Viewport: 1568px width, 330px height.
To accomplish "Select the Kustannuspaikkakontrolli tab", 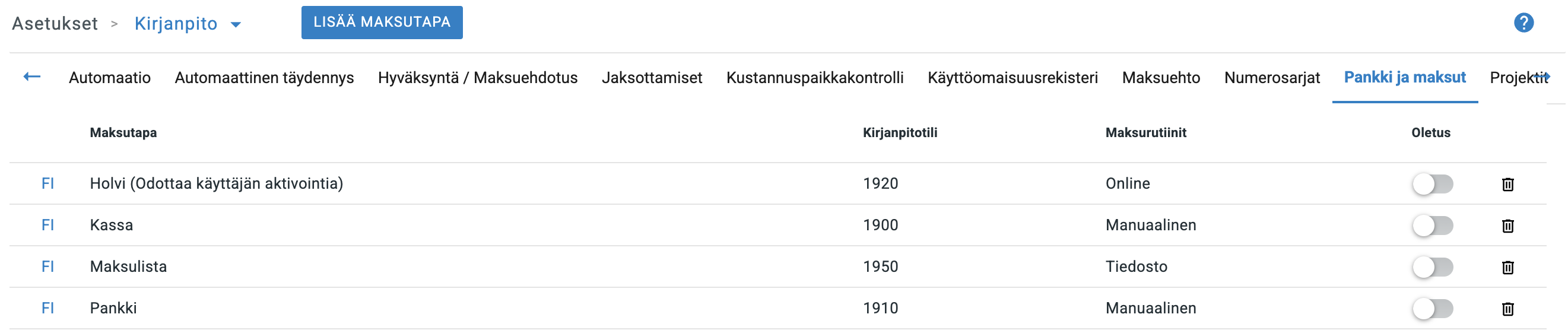I will coord(814,78).
